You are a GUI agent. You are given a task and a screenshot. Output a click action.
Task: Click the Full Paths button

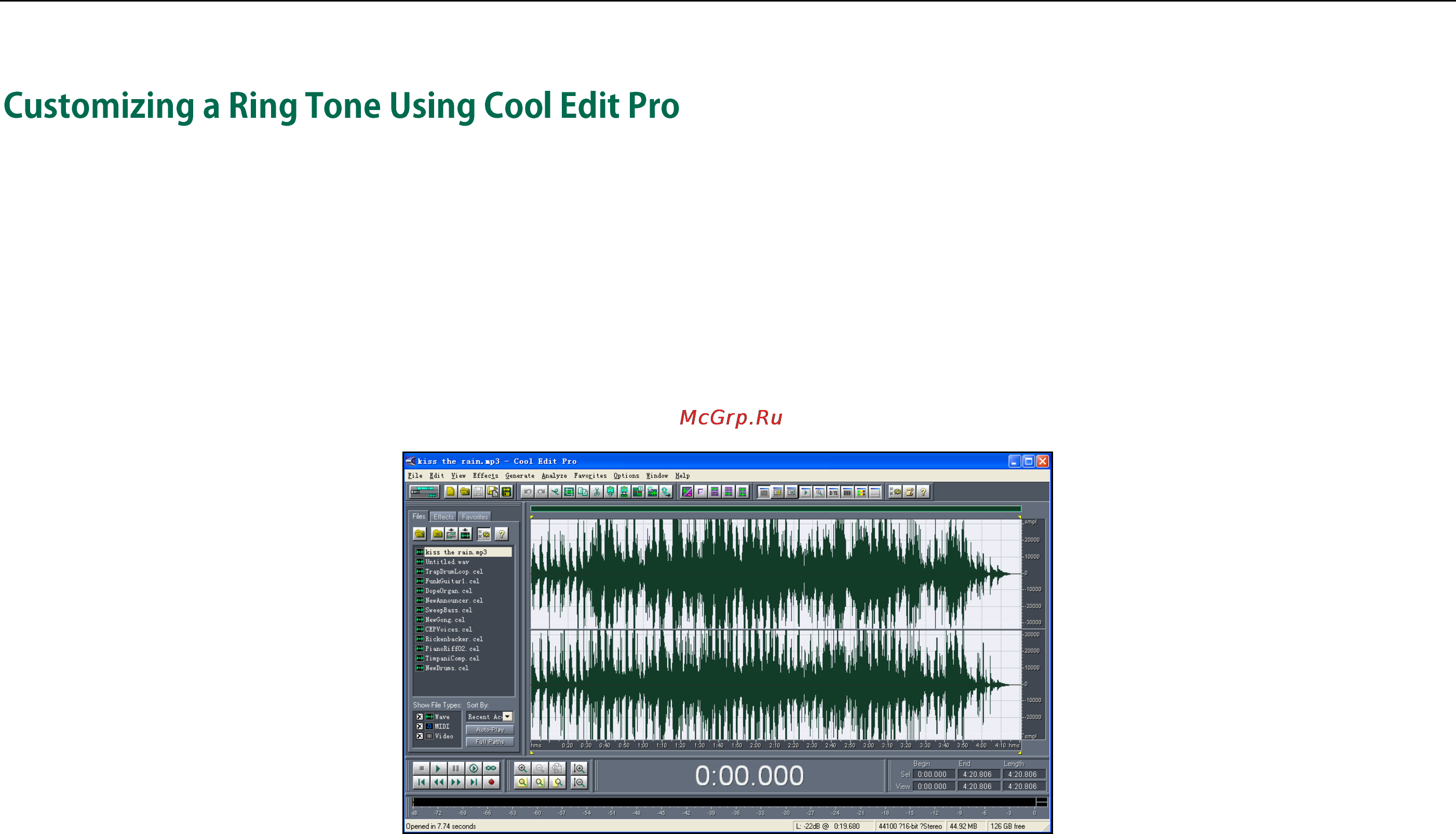click(490, 742)
